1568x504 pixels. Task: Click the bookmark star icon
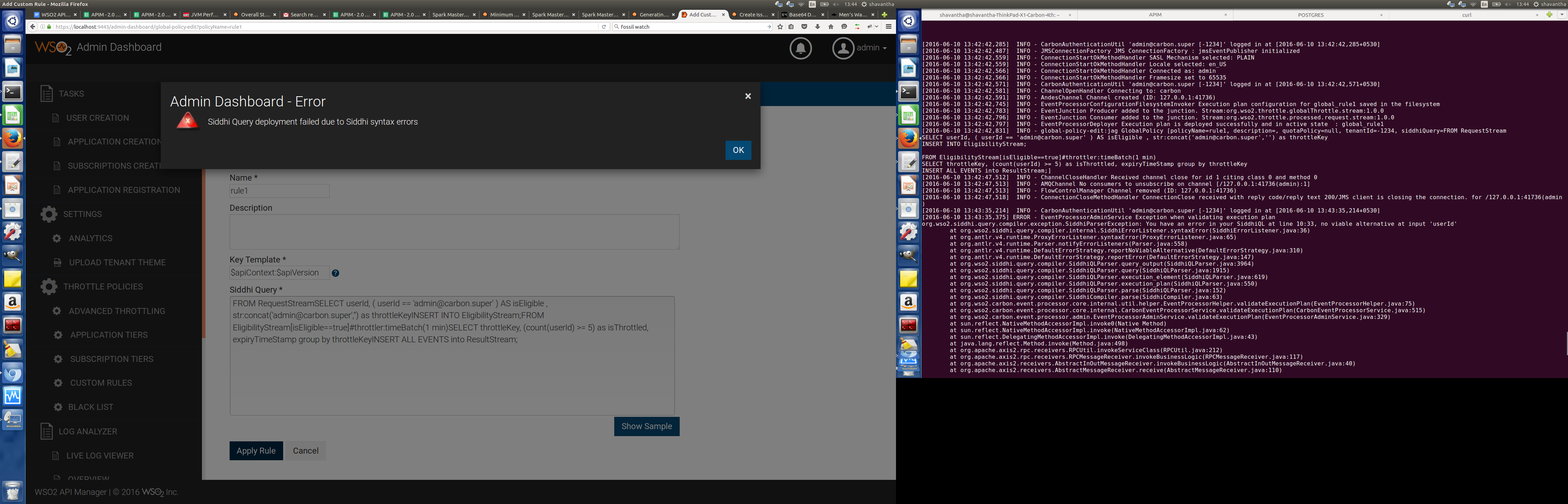coord(780,27)
